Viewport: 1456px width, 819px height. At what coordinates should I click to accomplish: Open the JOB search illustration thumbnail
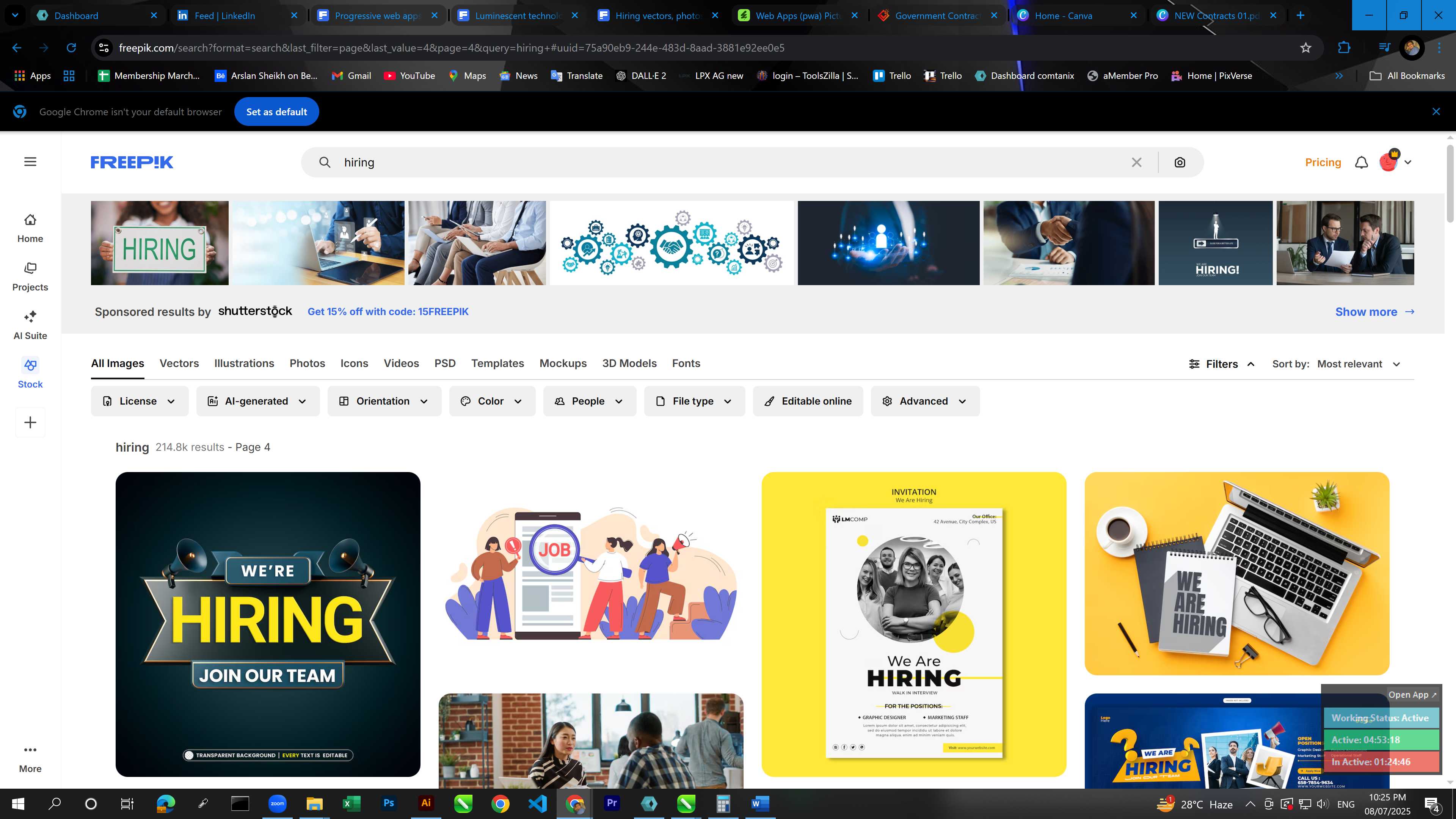tap(591, 574)
